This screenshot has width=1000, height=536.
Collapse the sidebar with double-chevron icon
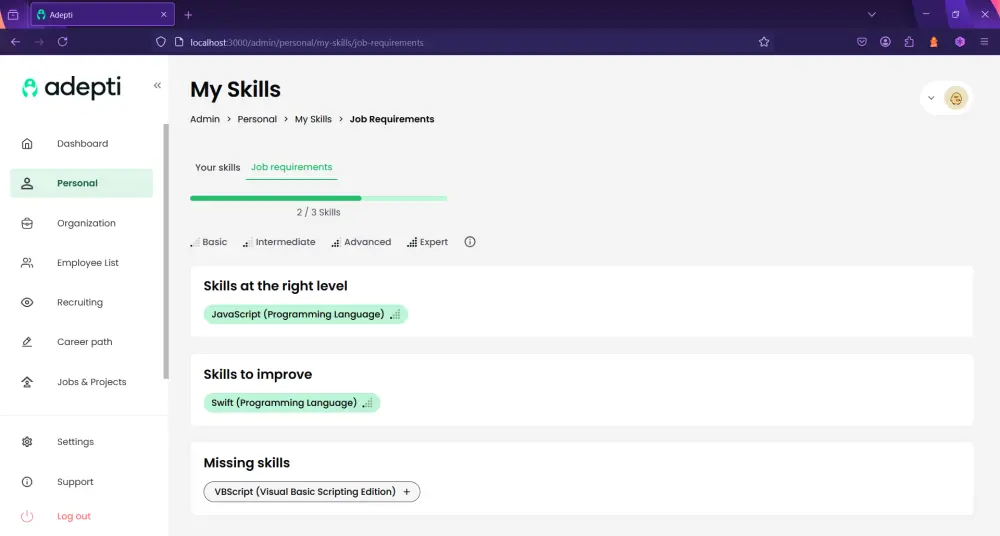pyautogui.click(x=157, y=86)
